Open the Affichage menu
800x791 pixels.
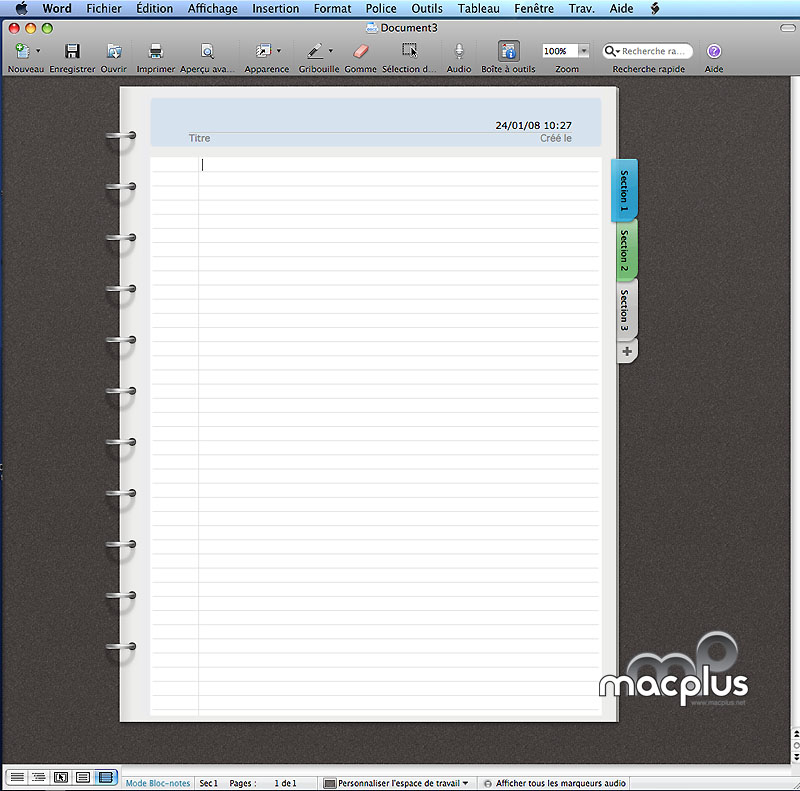(213, 8)
